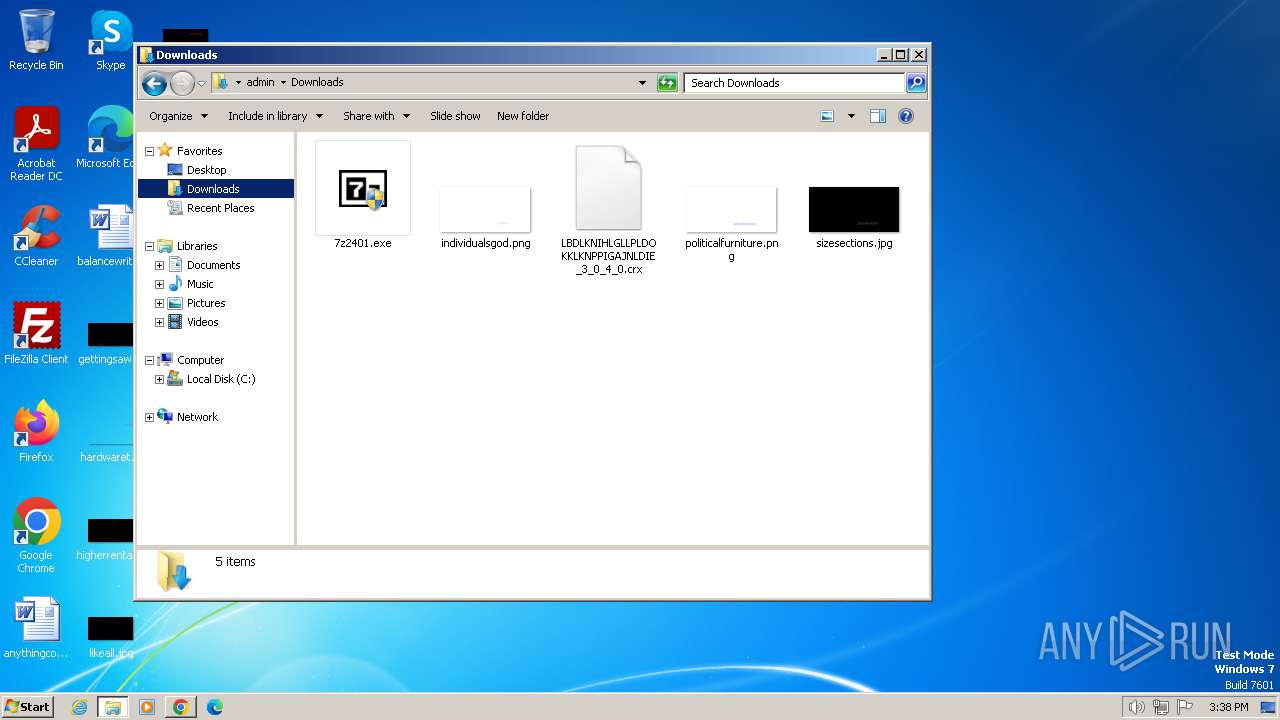Open Google Chrome desktop shortcut

coord(36,536)
